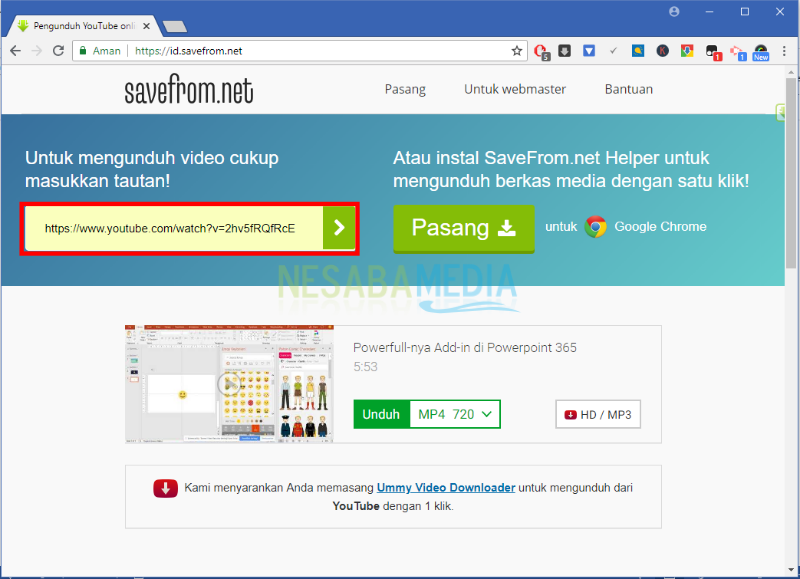Click the green padlock secure-site icon
This screenshot has width=800, height=579.
click(x=83, y=51)
